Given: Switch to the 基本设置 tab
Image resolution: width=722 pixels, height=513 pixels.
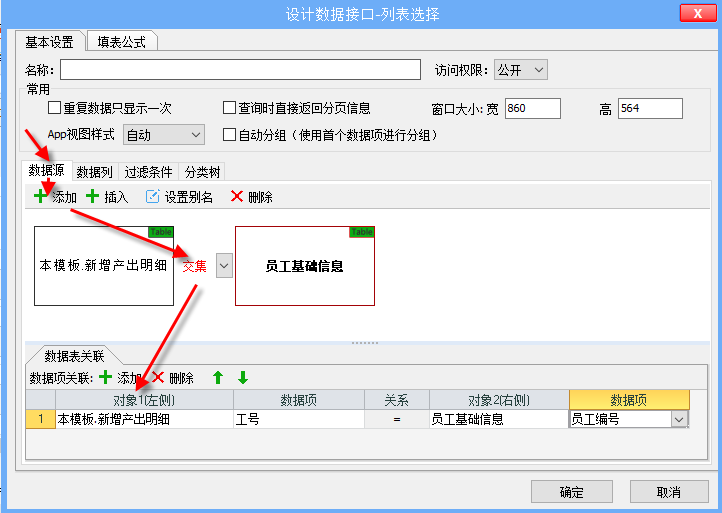Looking at the screenshot, I should click(x=50, y=42).
